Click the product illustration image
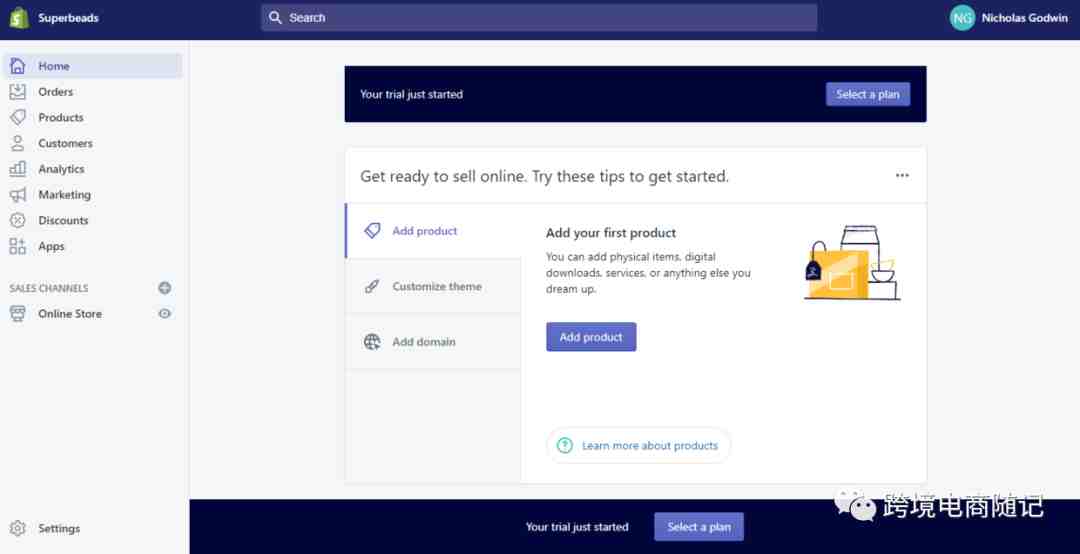The height and width of the screenshot is (554, 1080). tap(853, 263)
